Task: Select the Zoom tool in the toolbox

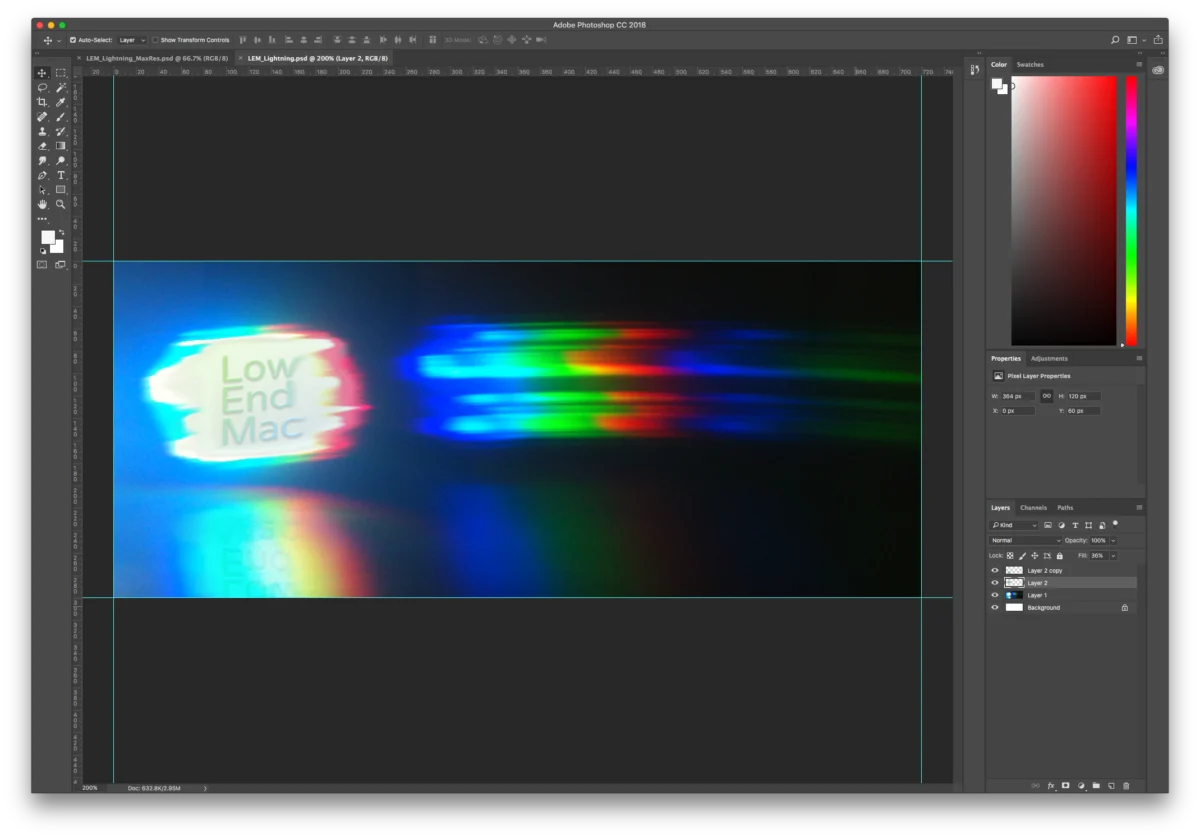Action: coord(61,204)
